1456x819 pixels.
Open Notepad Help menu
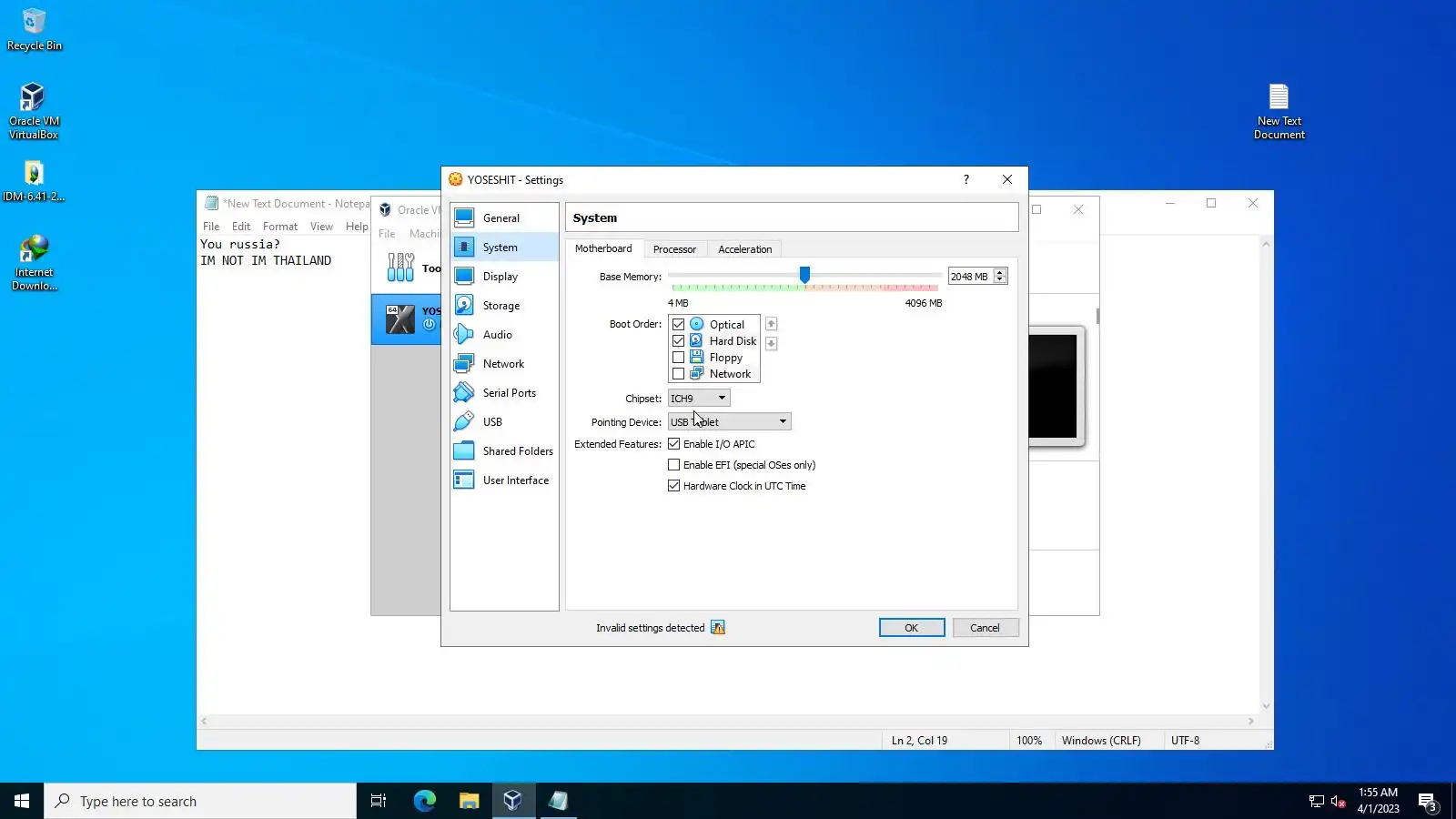coord(357,227)
